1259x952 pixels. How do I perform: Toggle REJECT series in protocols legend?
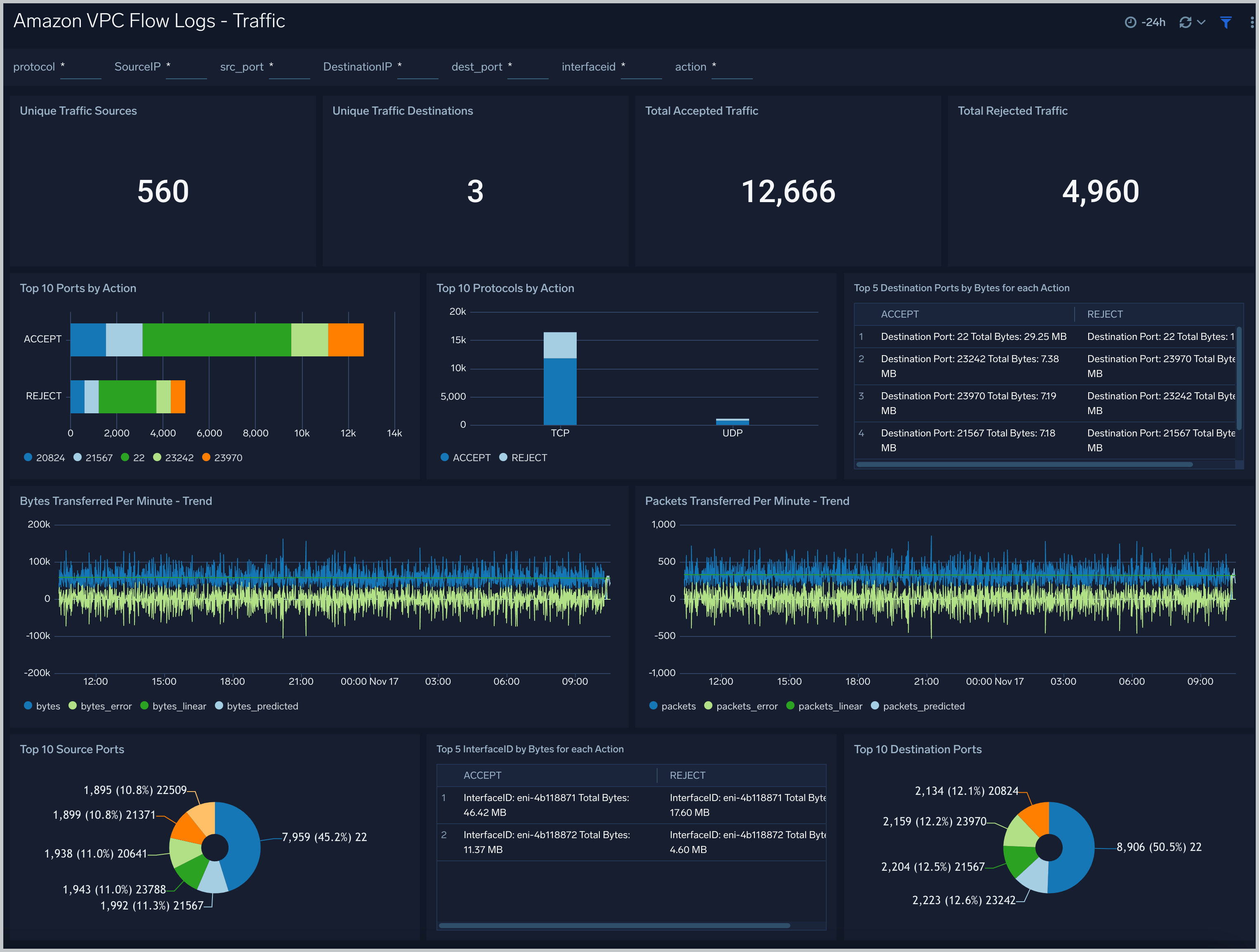pyautogui.click(x=523, y=457)
